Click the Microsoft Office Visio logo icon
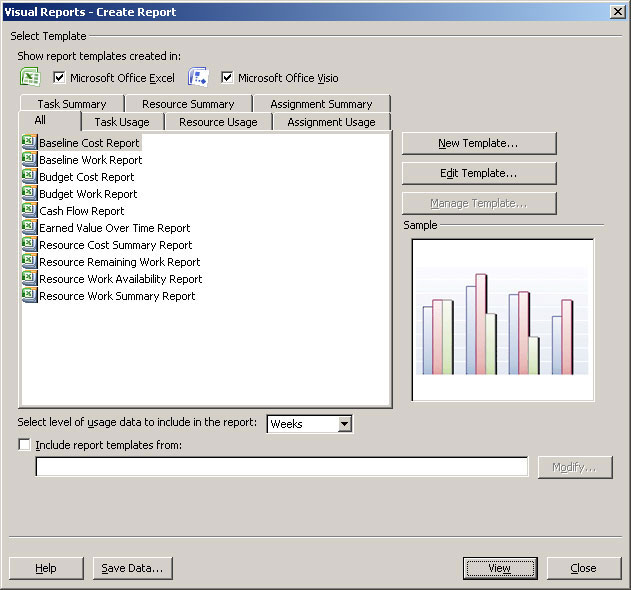 tap(198, 77)
